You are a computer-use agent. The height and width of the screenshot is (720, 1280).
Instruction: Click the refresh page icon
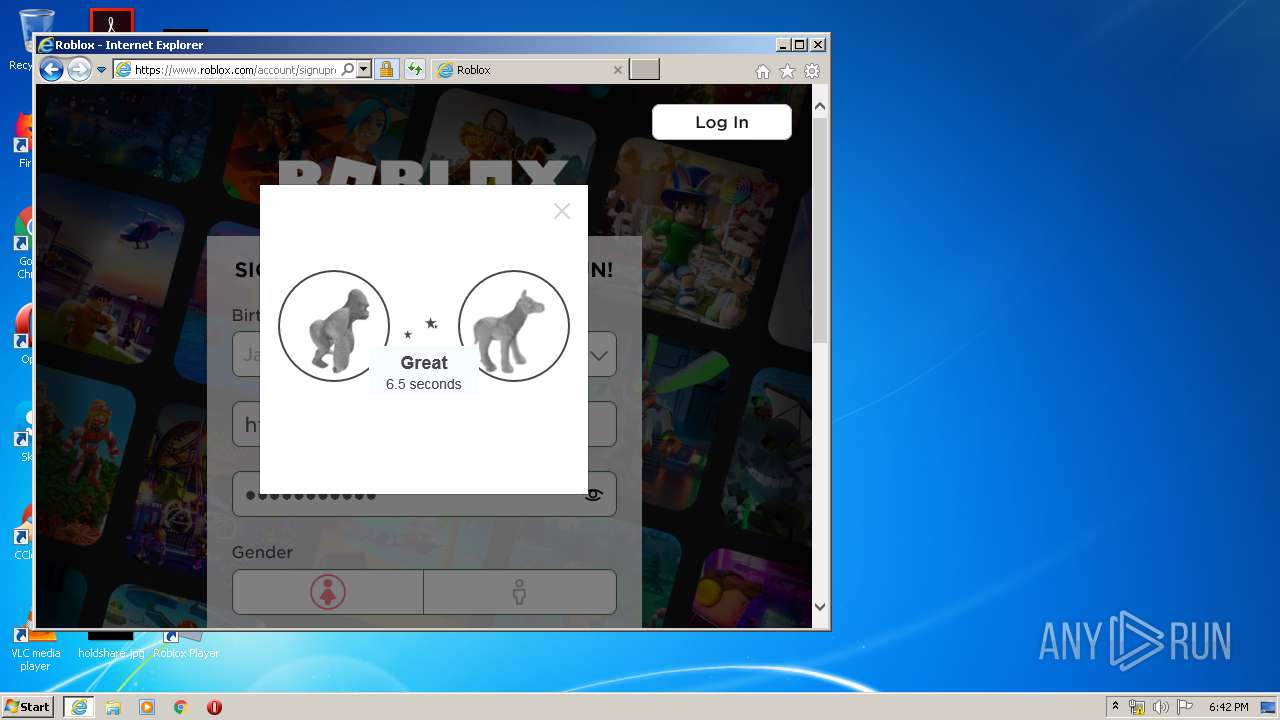(x=415, y=70)
